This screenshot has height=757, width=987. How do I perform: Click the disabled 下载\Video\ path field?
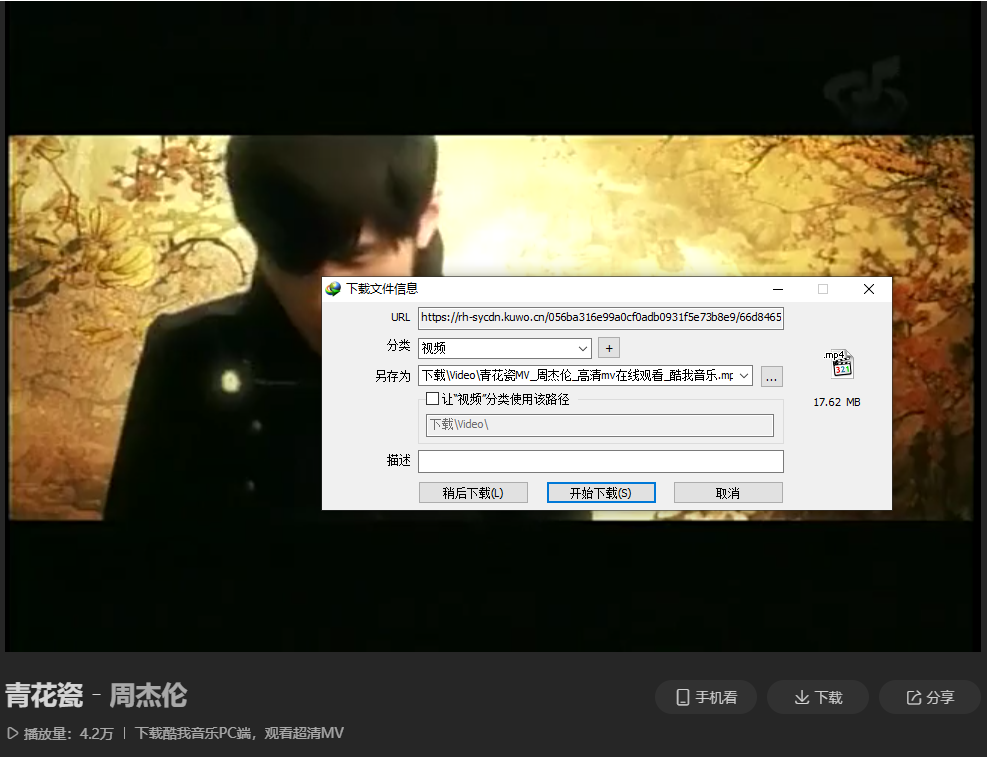[x=600, y=425]
